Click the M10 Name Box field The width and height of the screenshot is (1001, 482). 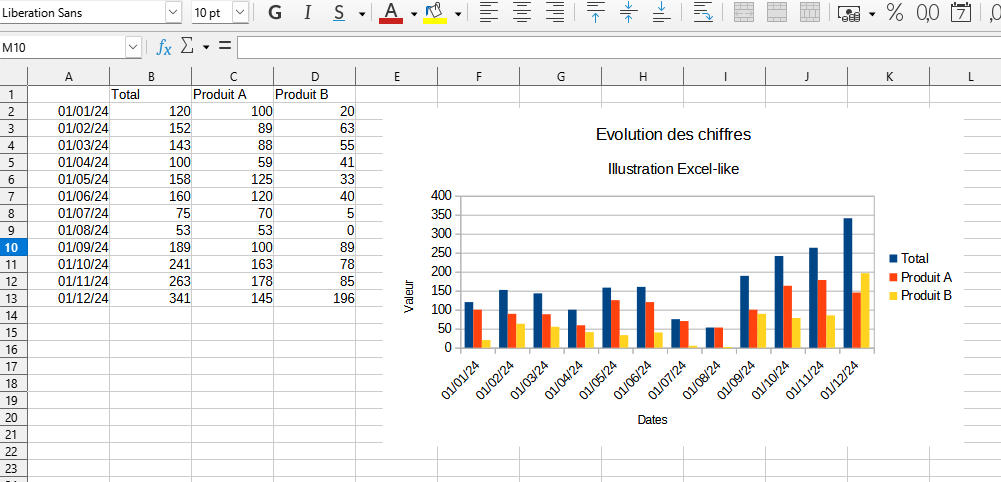coord(63,47)
